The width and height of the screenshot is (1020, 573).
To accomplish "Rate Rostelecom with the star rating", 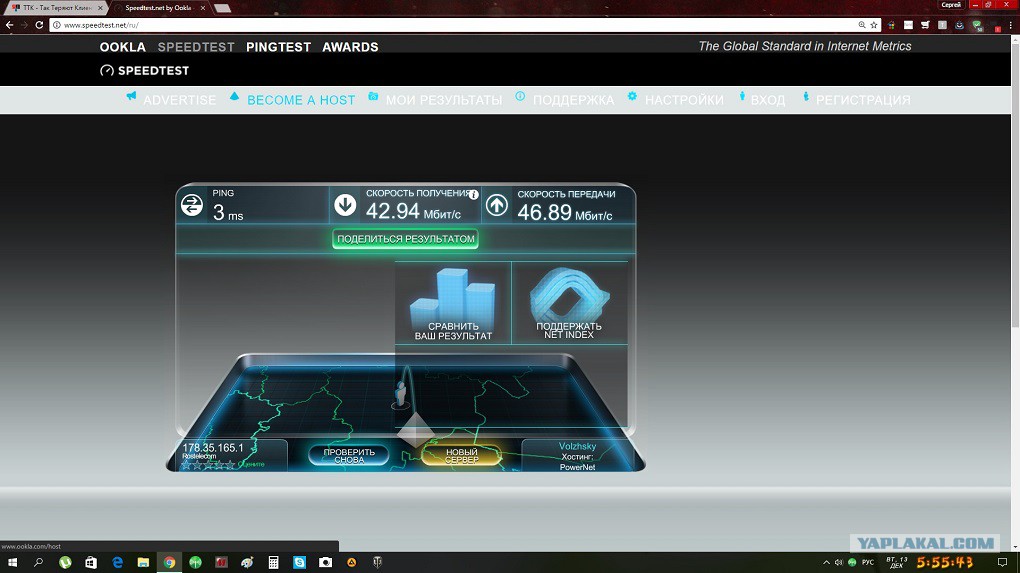I will click(x=208, y=464).
